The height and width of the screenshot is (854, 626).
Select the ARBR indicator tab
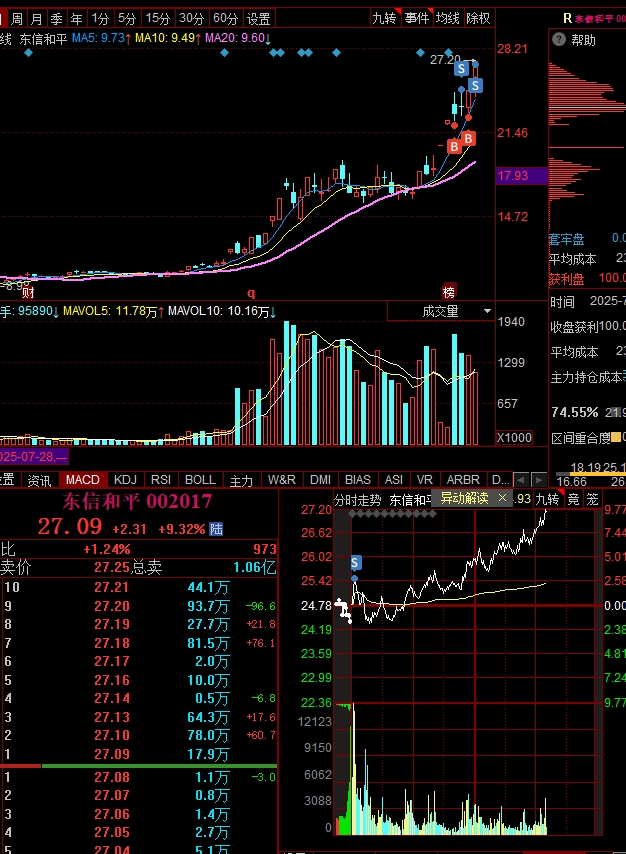463,480
